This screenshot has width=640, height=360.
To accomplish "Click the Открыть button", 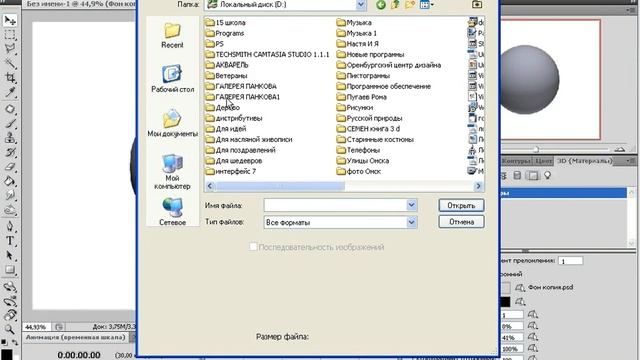I will click(461, 205).
